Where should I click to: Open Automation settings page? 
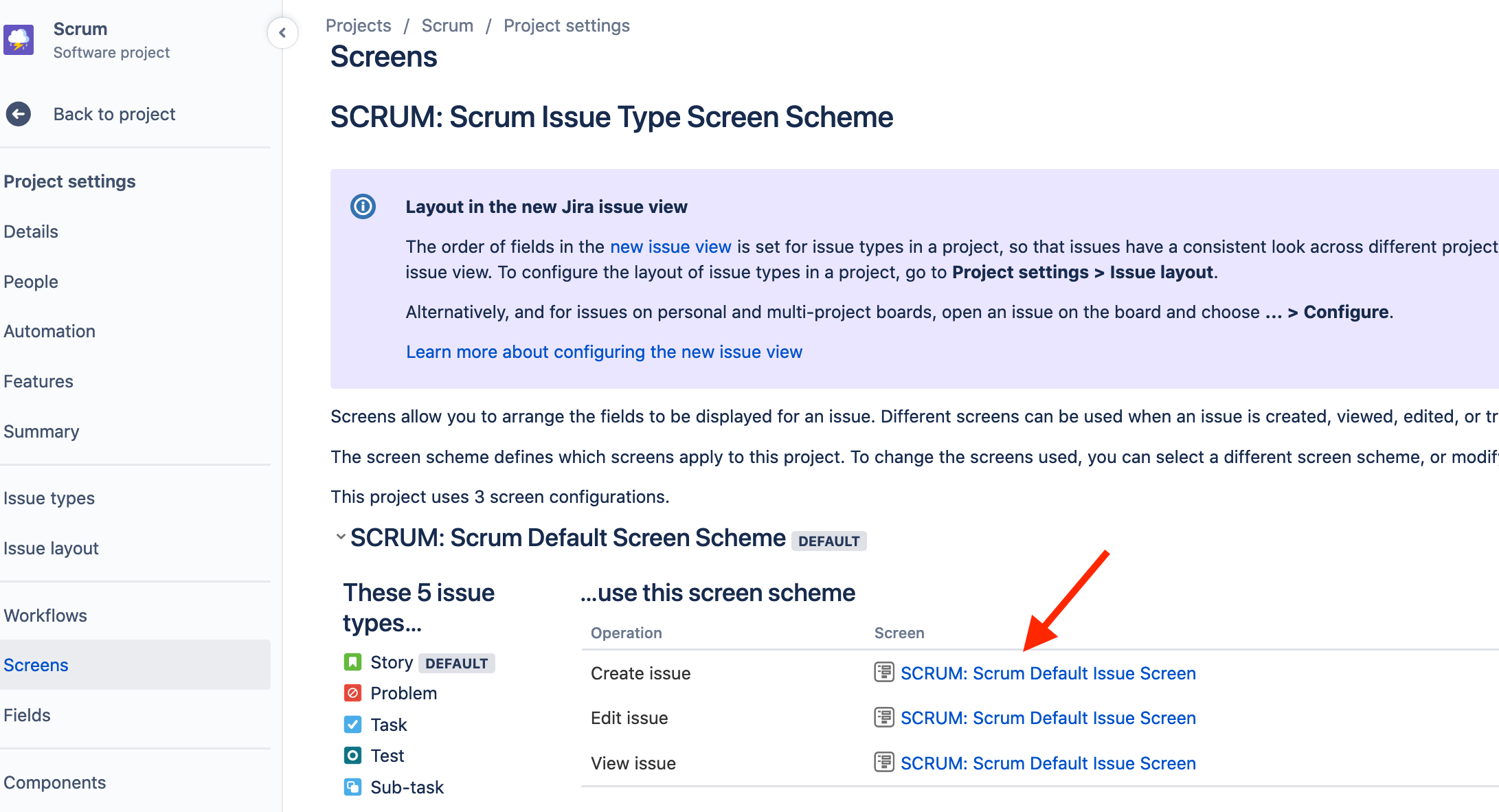coord(49,331)
